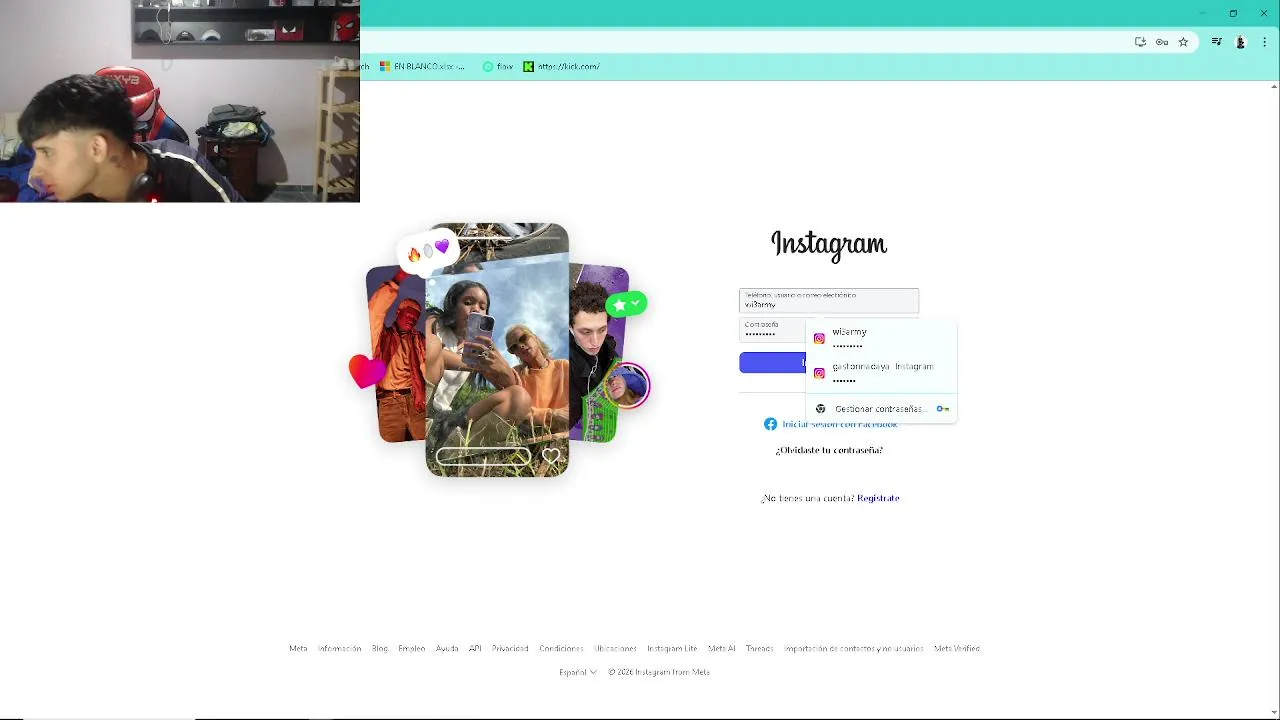Open the flow bookmark
Image resolution: width=1280 pixels, height=720 pixels.
[498, 66]
